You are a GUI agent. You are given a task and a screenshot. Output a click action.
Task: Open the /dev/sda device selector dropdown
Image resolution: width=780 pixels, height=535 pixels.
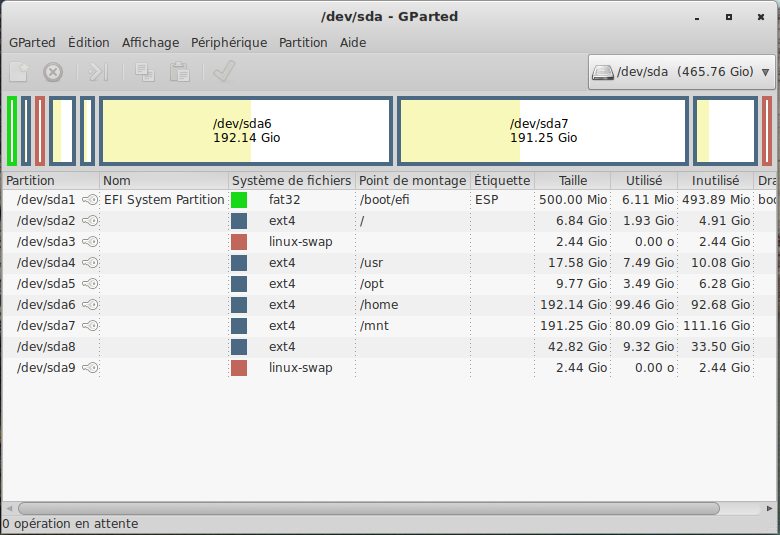pyautogui.click(x=682, y=72)
